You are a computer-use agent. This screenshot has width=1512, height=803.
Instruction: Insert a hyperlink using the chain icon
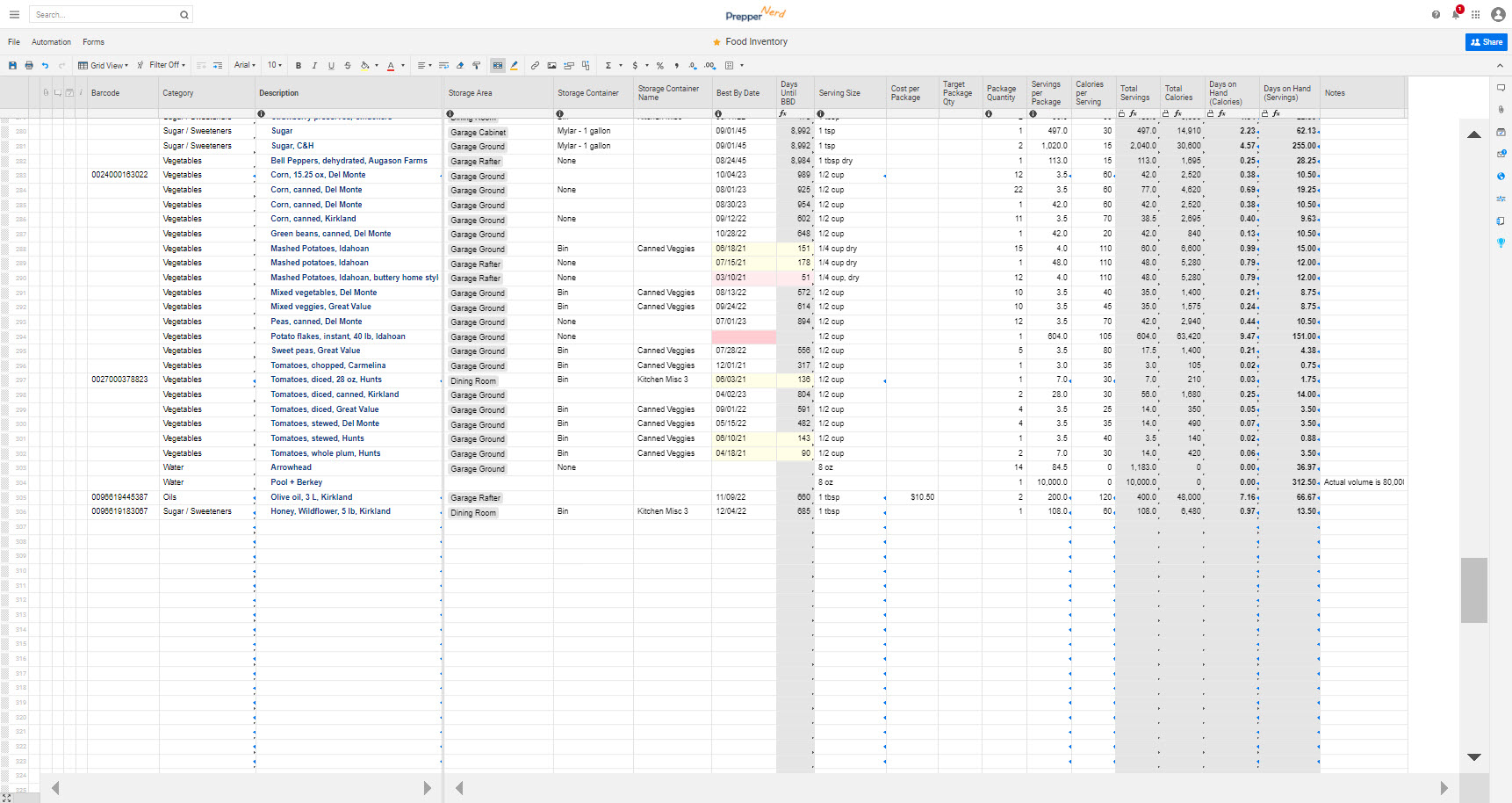point(535,65)
